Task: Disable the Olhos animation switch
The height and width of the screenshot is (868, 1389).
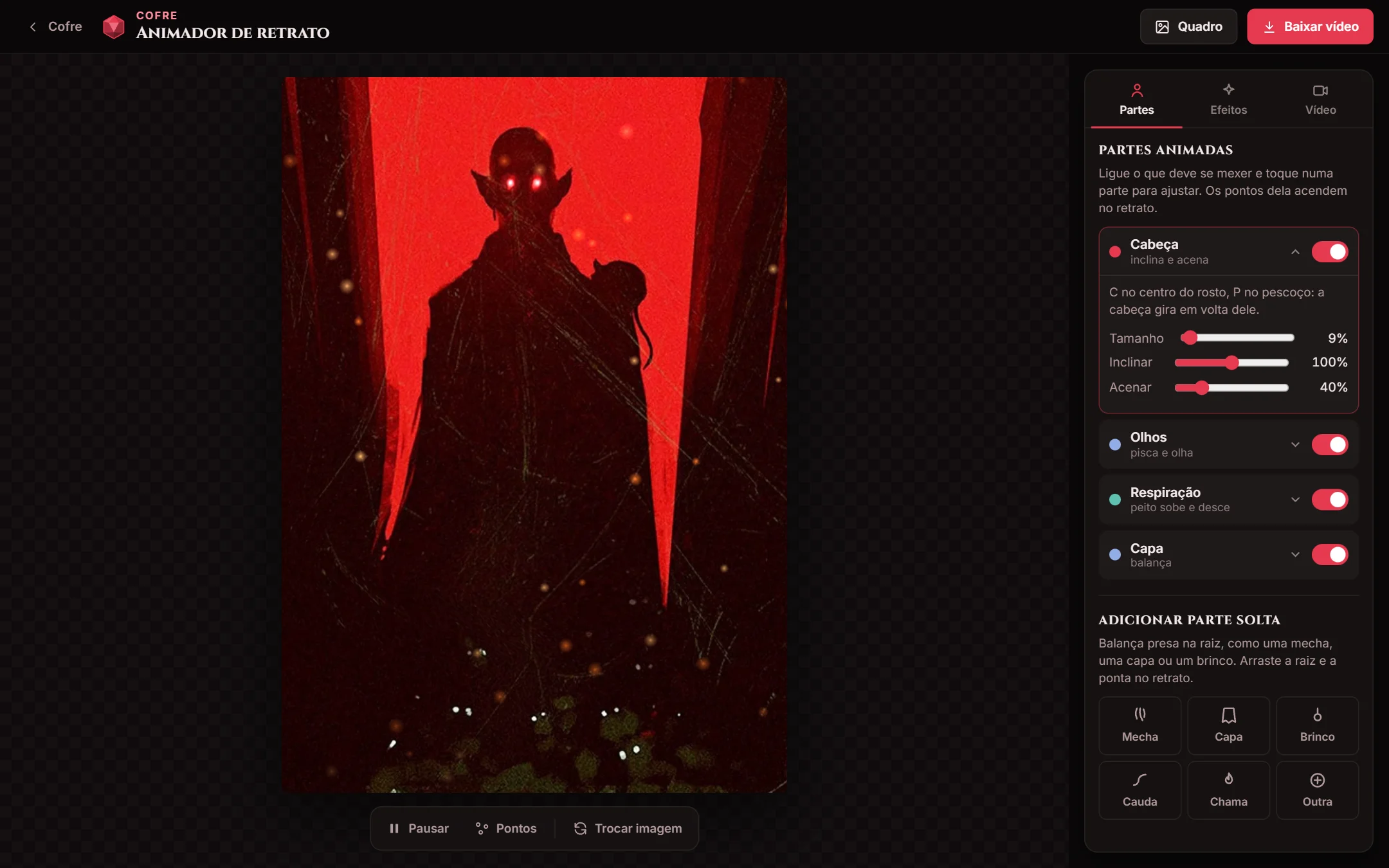Action: pyautogui.click(x=1330, y=444)
